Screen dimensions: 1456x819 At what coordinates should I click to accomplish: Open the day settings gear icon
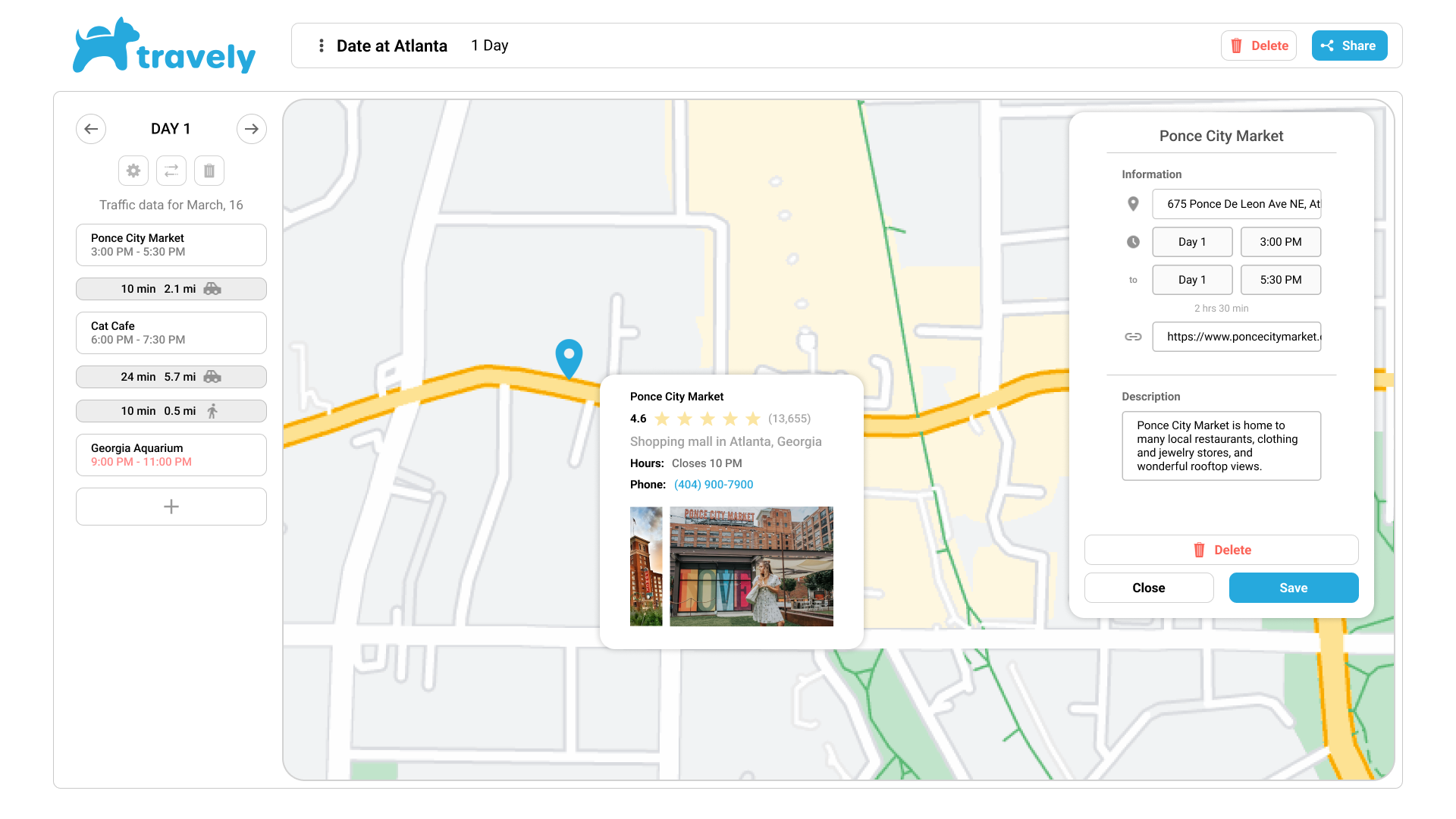(x=133, y=171)
